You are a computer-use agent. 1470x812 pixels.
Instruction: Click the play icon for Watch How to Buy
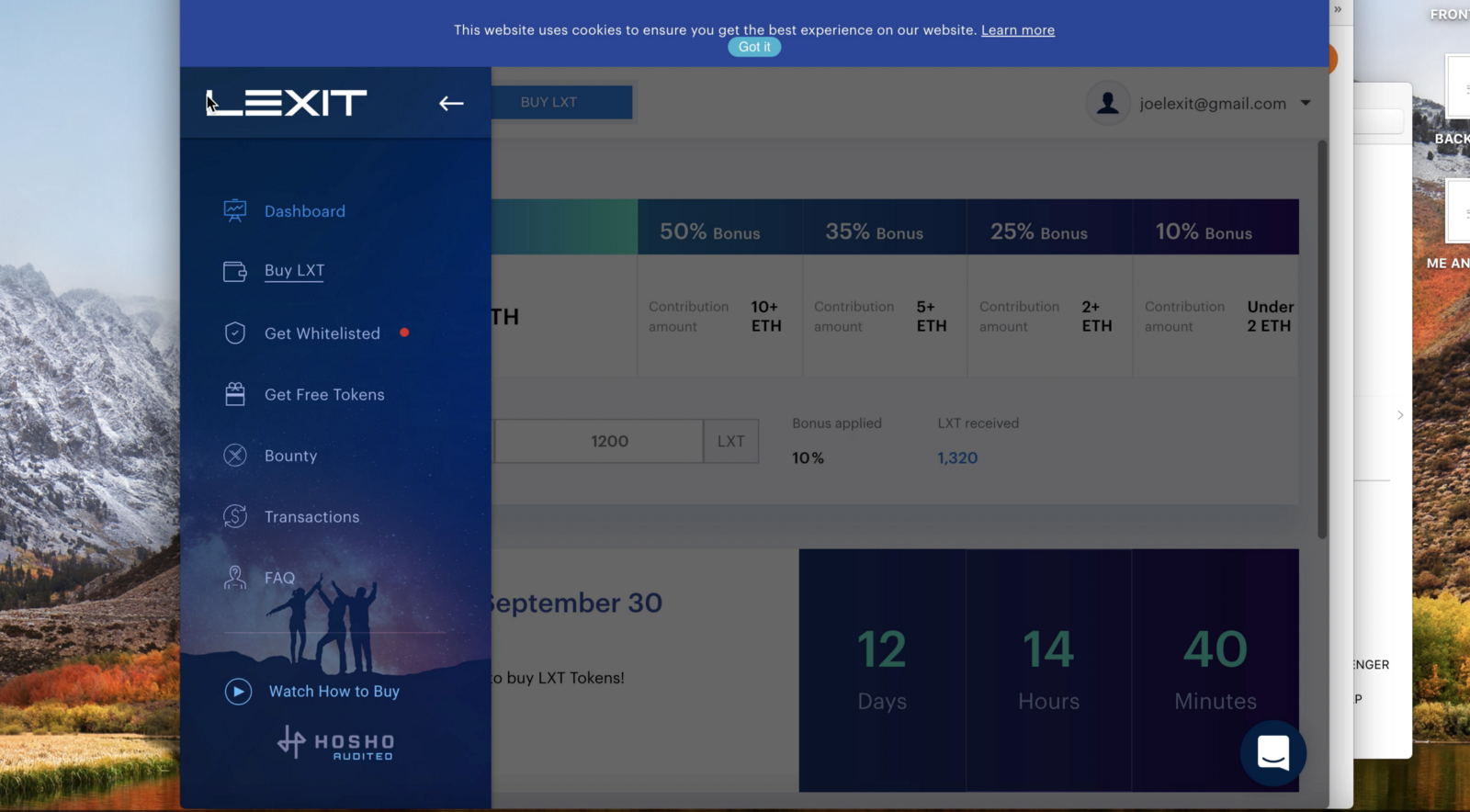tap(238, 691)
